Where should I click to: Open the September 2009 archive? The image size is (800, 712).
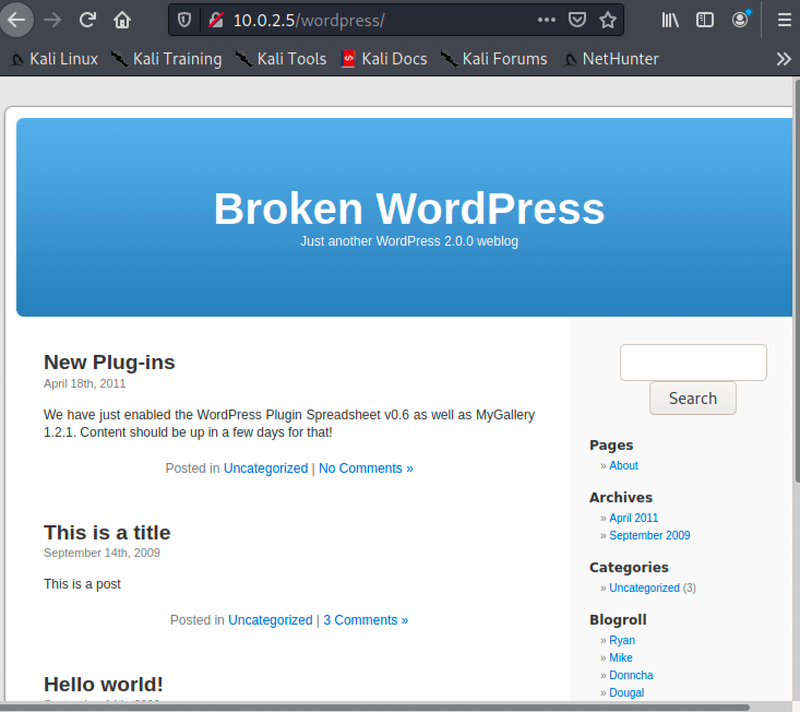coord(649,536)
